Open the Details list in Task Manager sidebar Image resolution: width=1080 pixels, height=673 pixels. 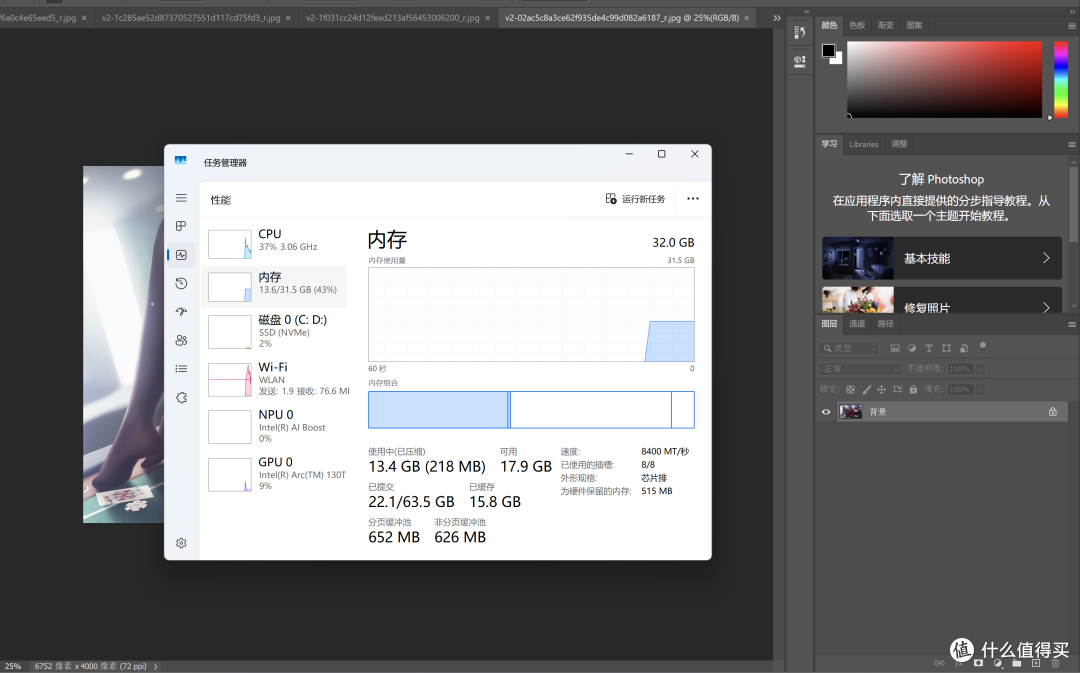(x=181, y=369)
